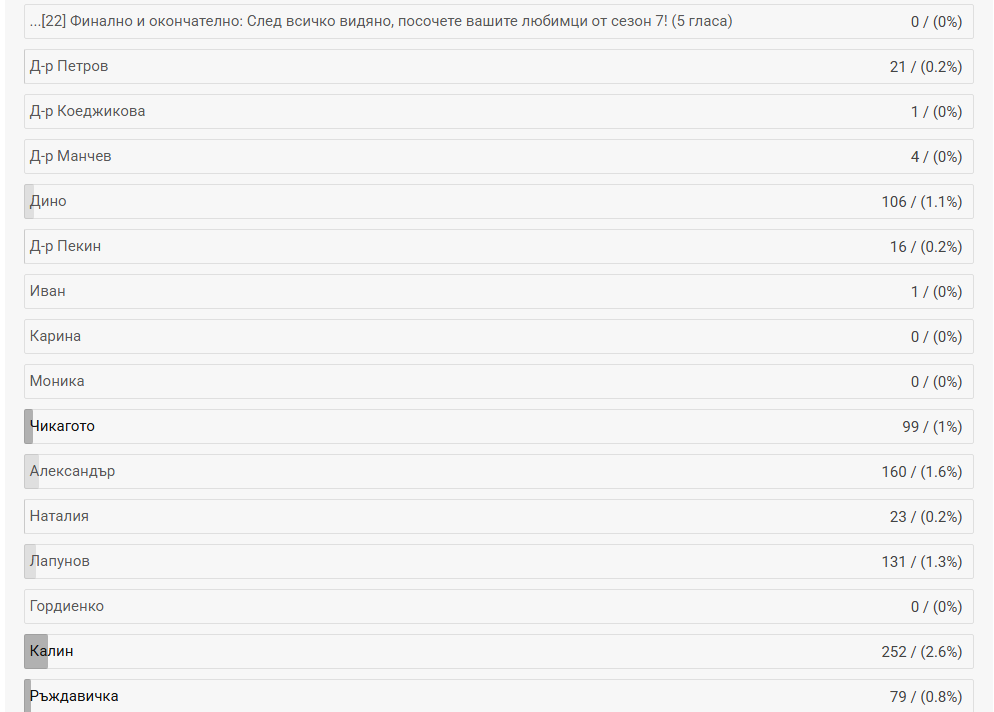This screenshot has width=994, height=712.
Task: Select the Карина poll row
Action: [x=55, y=336]
